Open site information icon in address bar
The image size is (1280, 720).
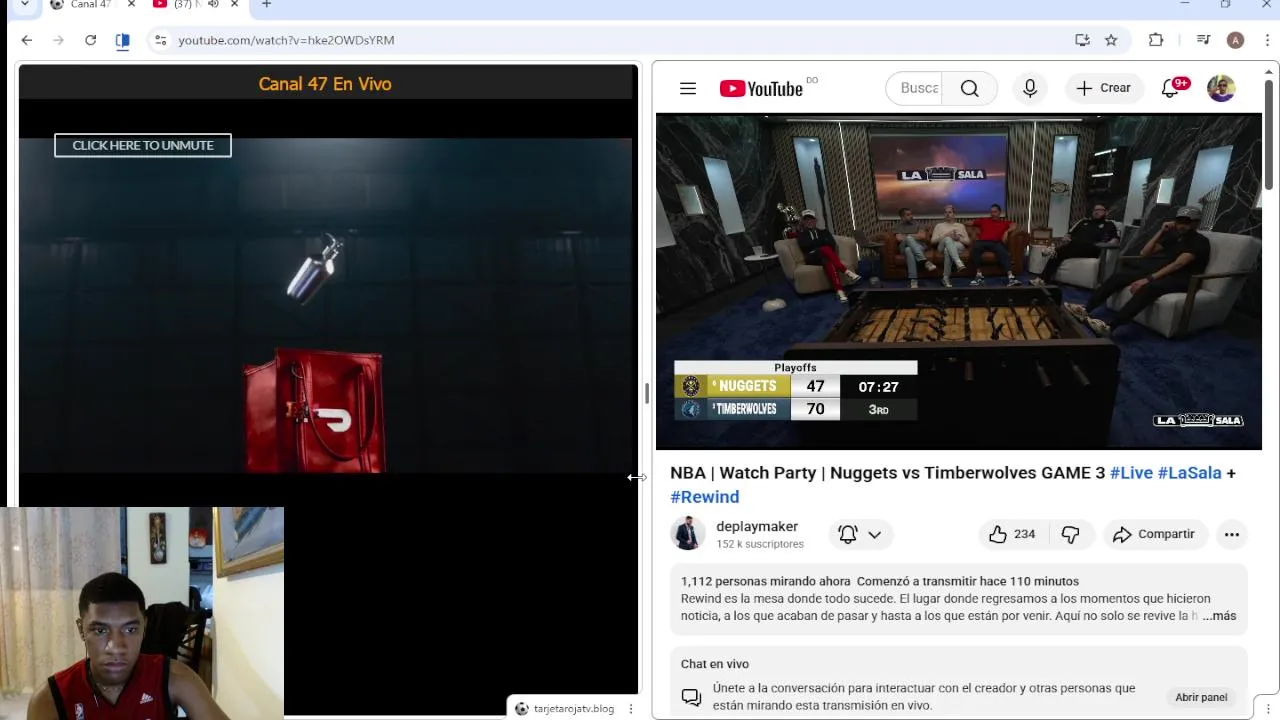point(160,40)
